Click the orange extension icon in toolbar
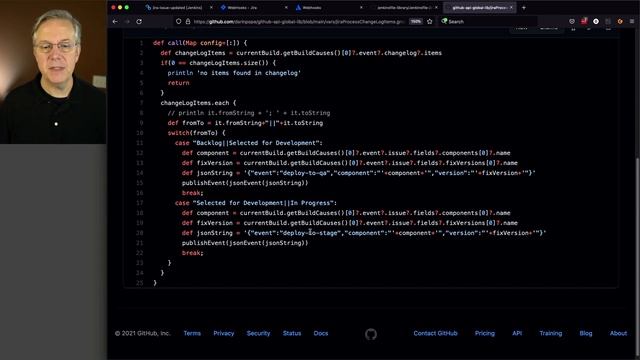The height and width of the screenshot is (360, 640). click(620, 21)
